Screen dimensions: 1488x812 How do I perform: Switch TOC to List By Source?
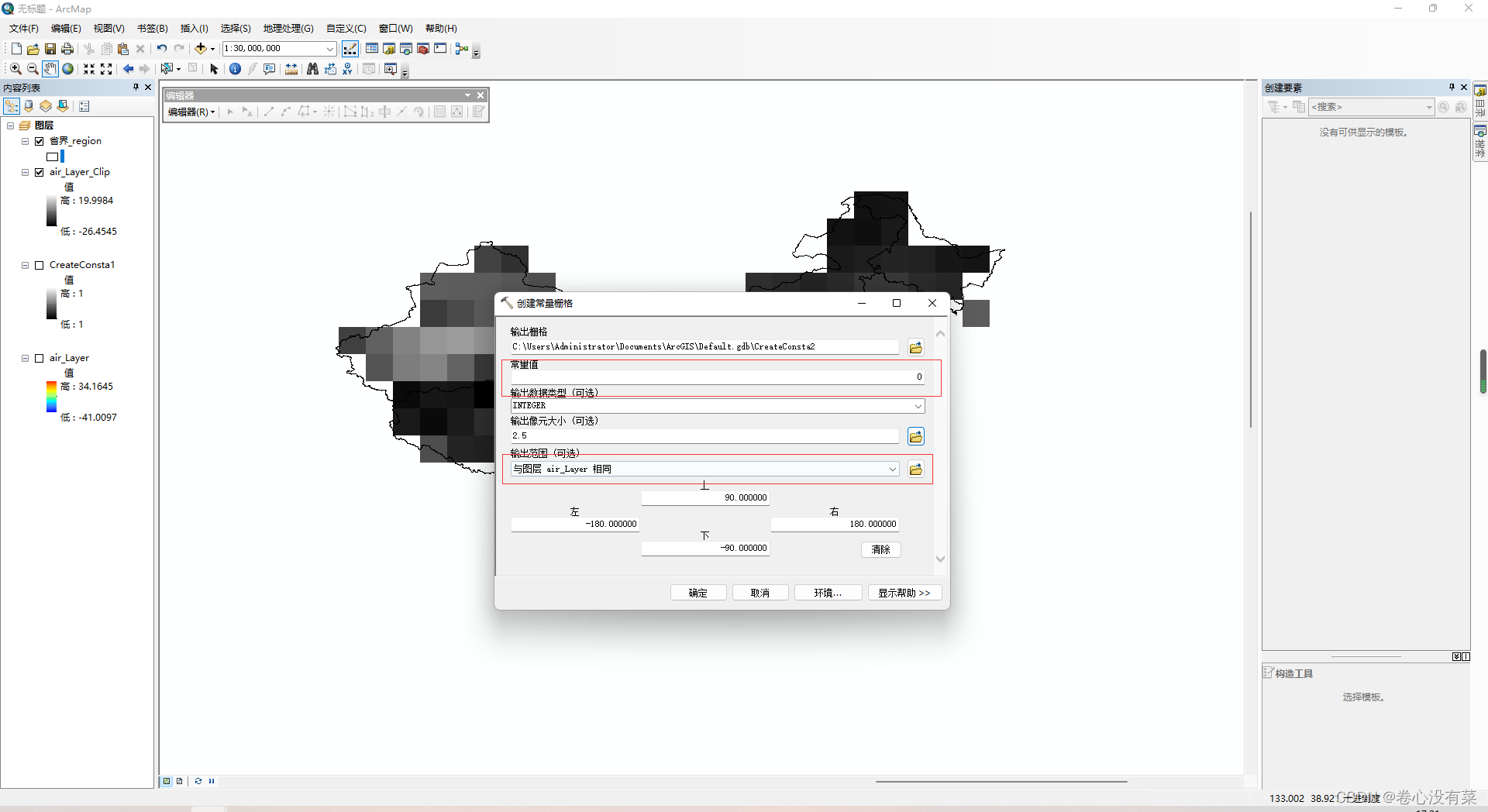click(29, 106)
